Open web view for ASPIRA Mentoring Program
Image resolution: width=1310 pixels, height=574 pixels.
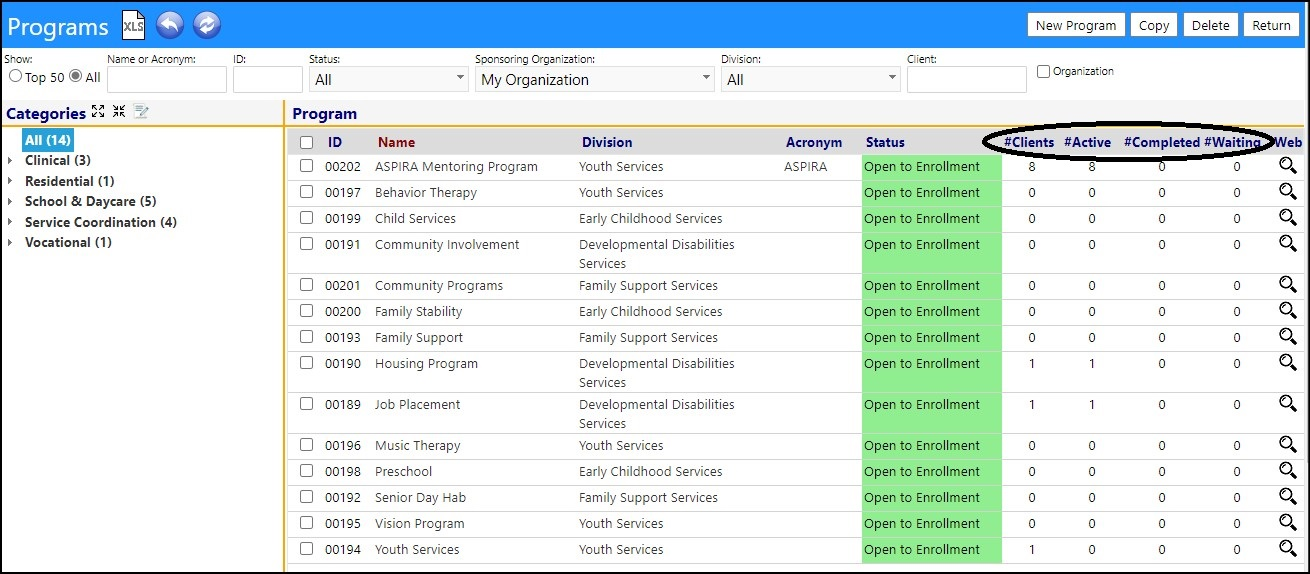tap(1287, 166)
